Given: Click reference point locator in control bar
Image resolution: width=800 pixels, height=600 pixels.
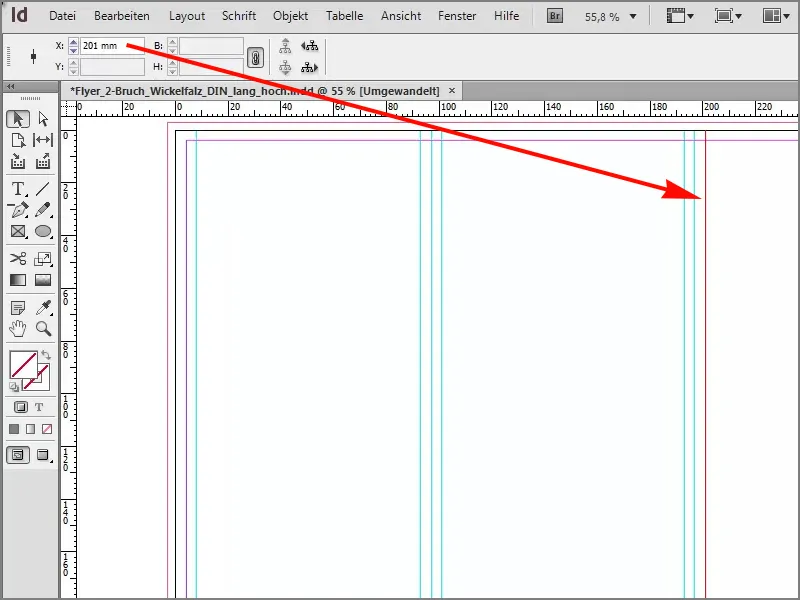Looking at the screenshot, I should tap(34, 56).
